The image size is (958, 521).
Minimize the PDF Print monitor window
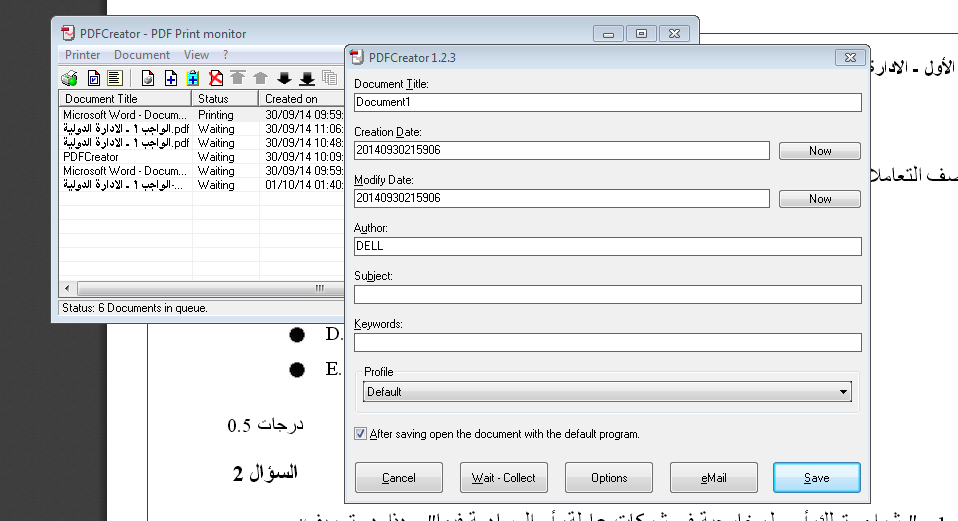pos(609,34)
